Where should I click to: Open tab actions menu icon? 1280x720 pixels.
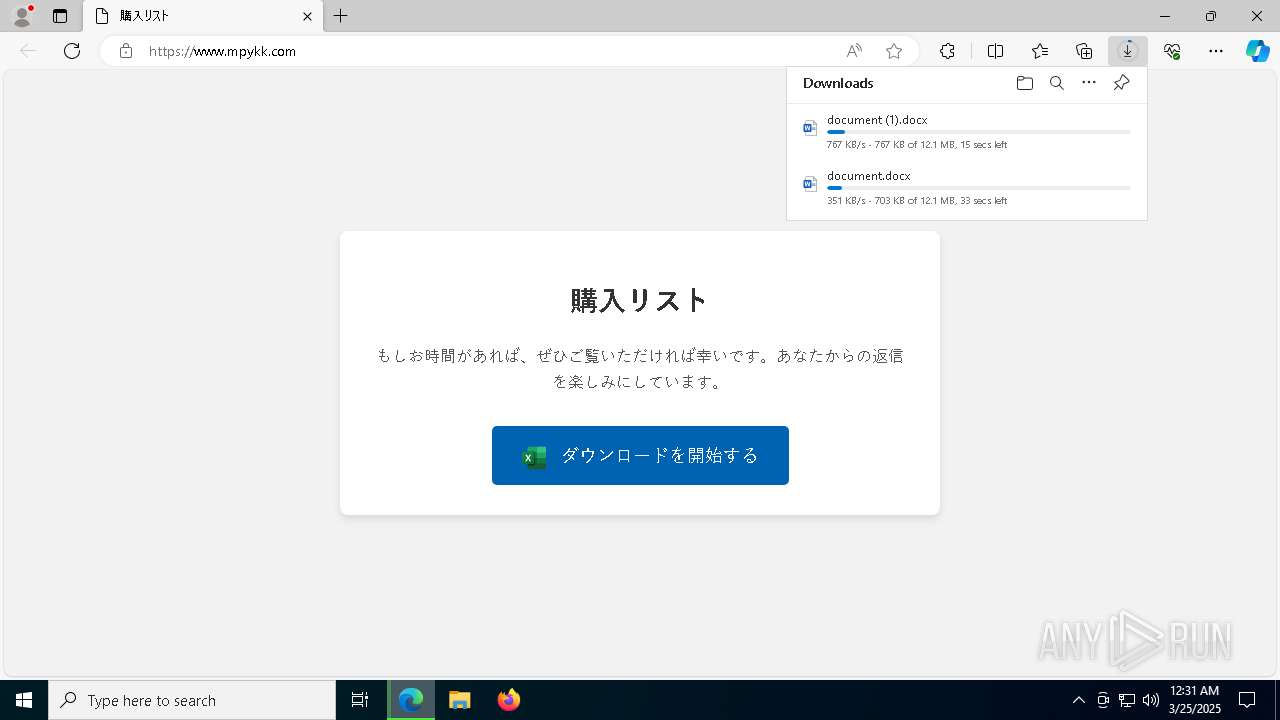click(60, 16)
